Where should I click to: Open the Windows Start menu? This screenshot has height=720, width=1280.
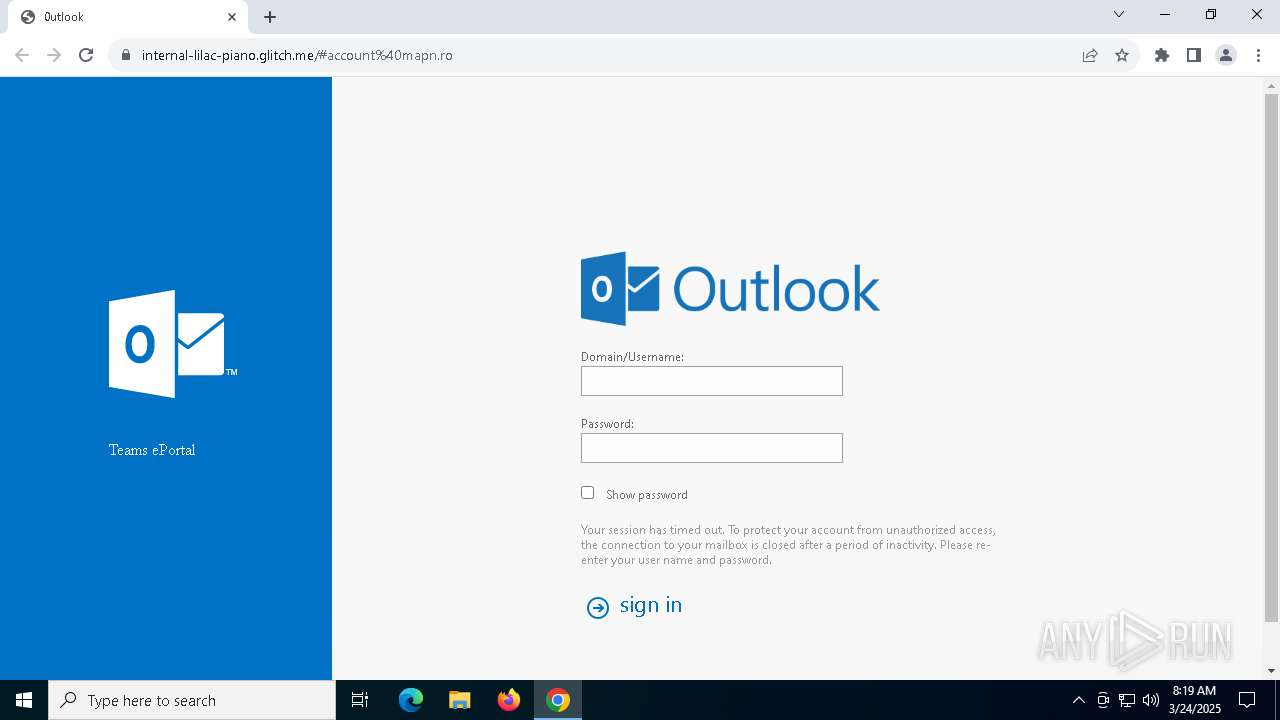[24, 700]
